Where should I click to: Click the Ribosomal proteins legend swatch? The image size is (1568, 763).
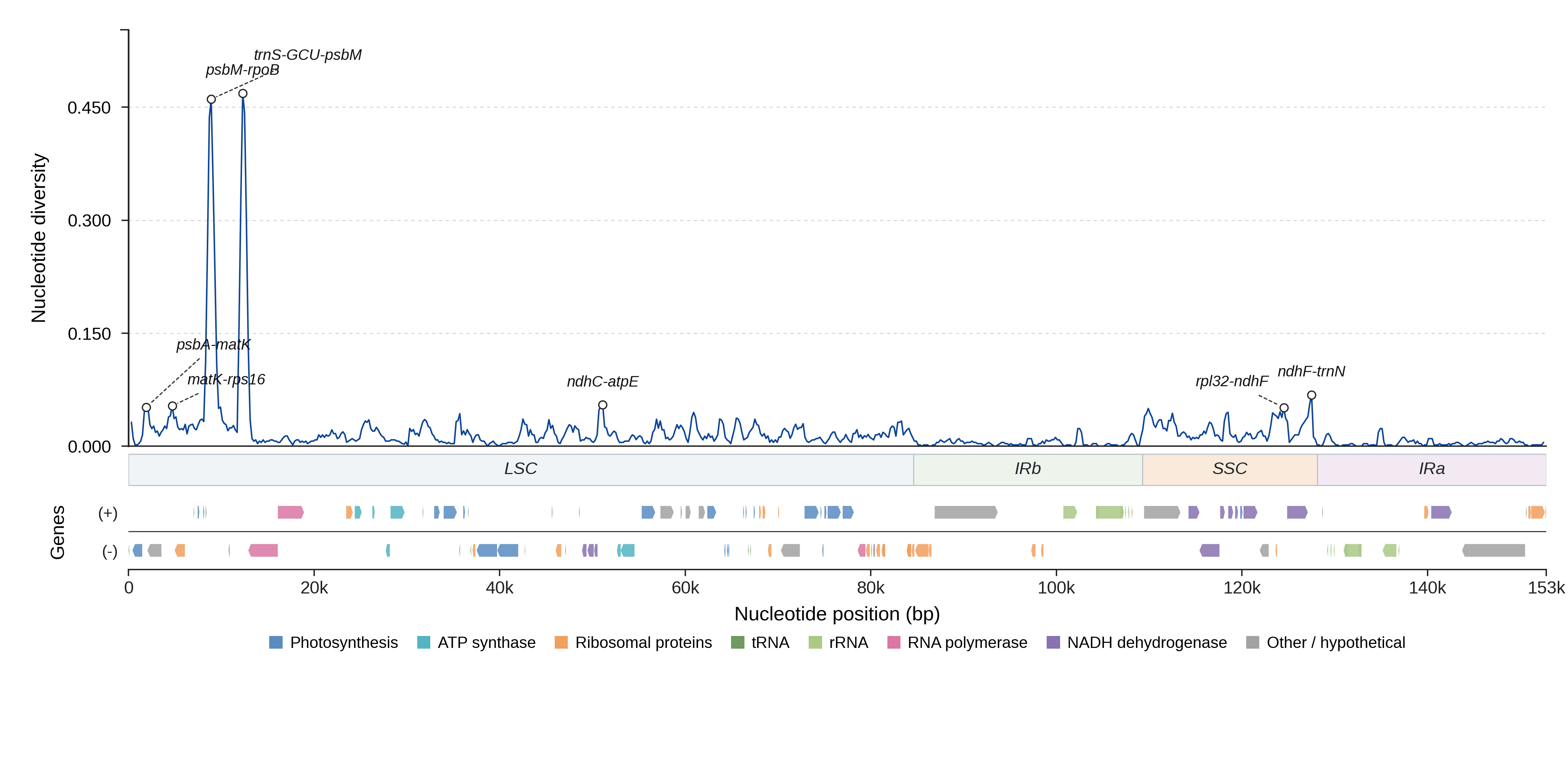[561, 642]
